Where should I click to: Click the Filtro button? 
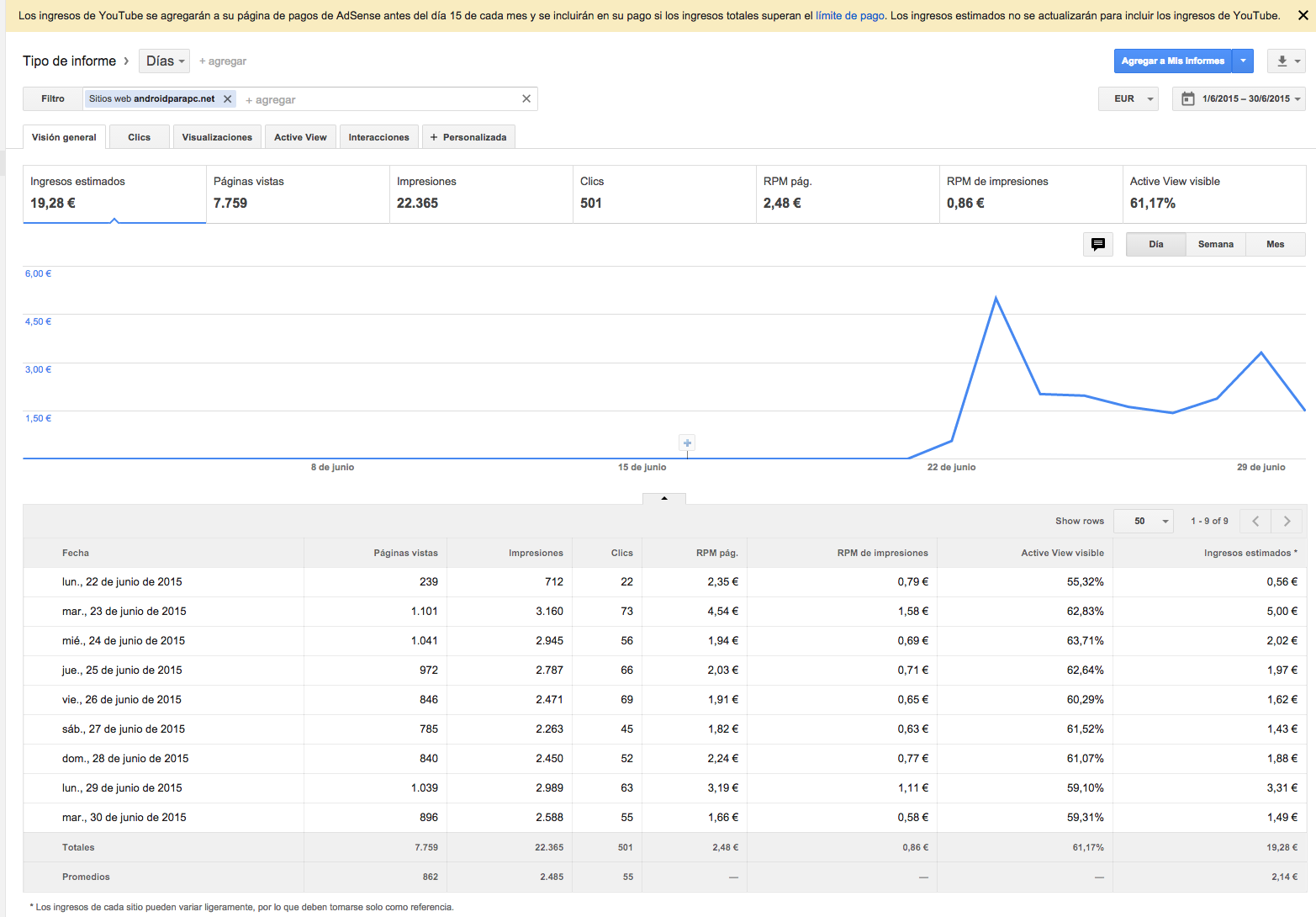(53, 98)
